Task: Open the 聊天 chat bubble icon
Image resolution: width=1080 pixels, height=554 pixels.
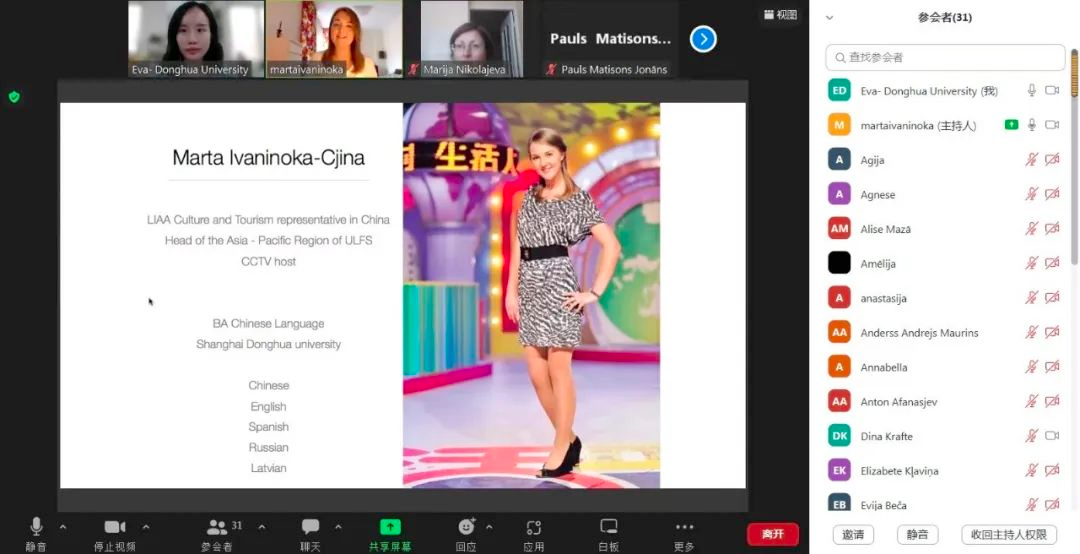Action: coord(311,527)
